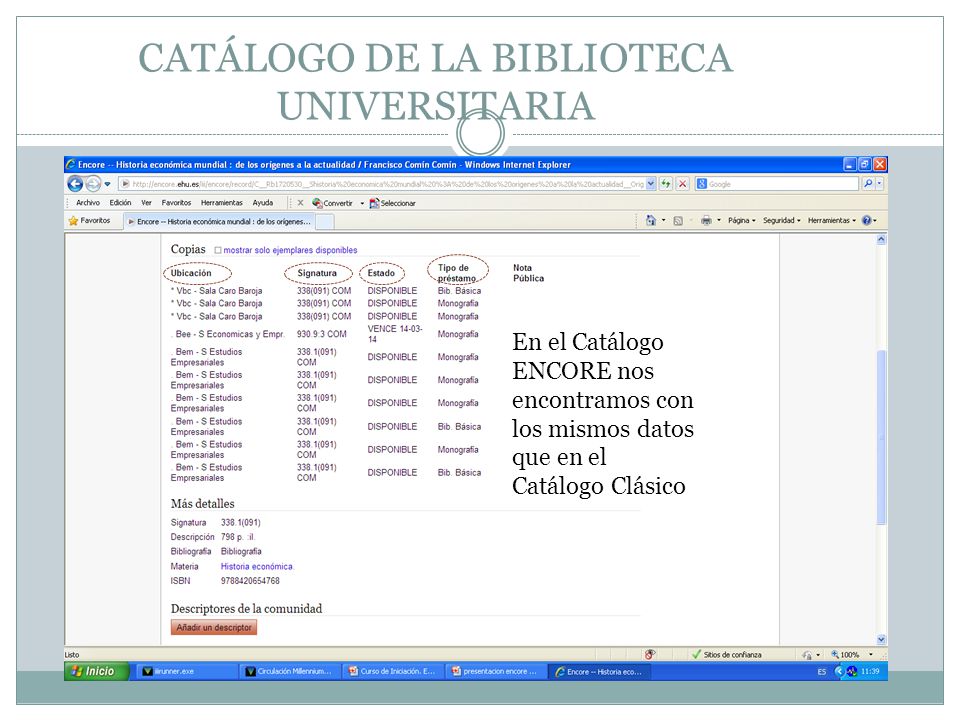The height and width of the screenshot is (720, 960).
Task: Click the Ubicación column header
Action: coord(191,273)
